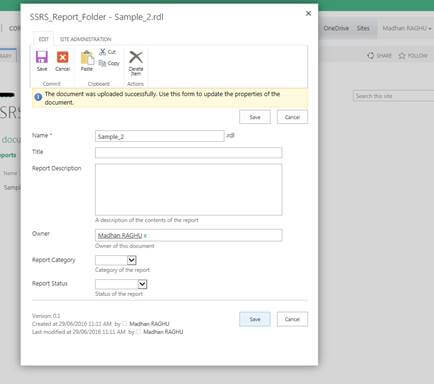Click in the Title text field

[188, 153]
